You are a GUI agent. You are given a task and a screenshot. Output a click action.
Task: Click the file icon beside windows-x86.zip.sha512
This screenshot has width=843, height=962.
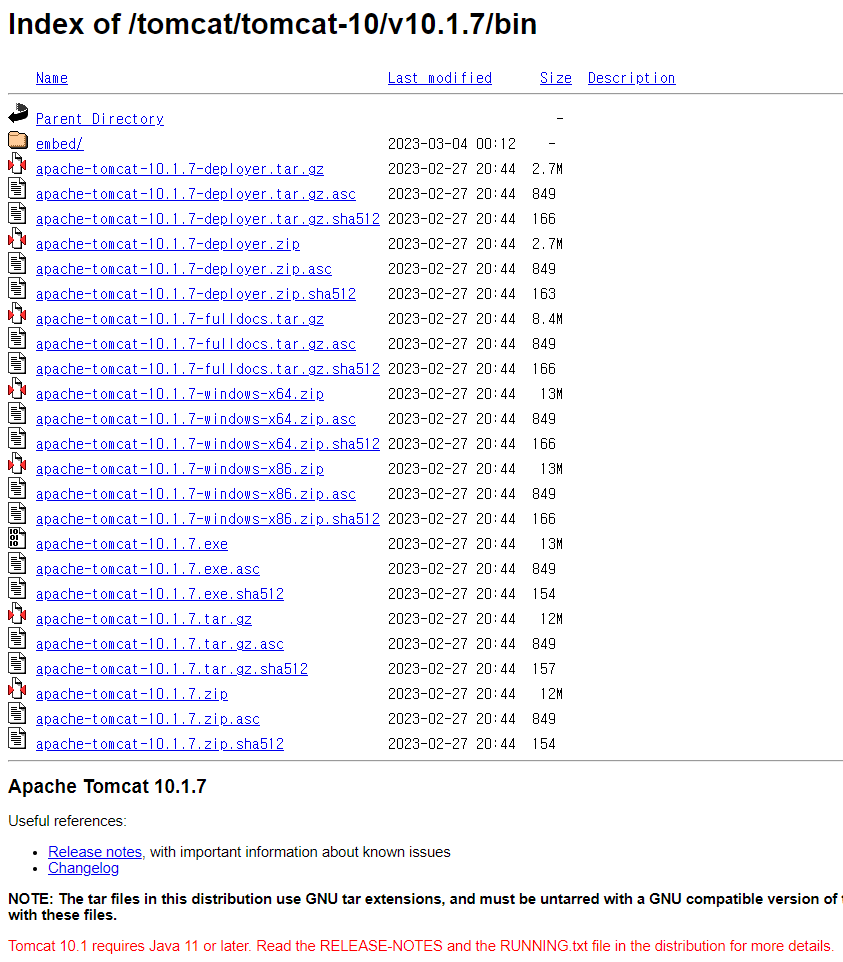click(x=17, y=514)
